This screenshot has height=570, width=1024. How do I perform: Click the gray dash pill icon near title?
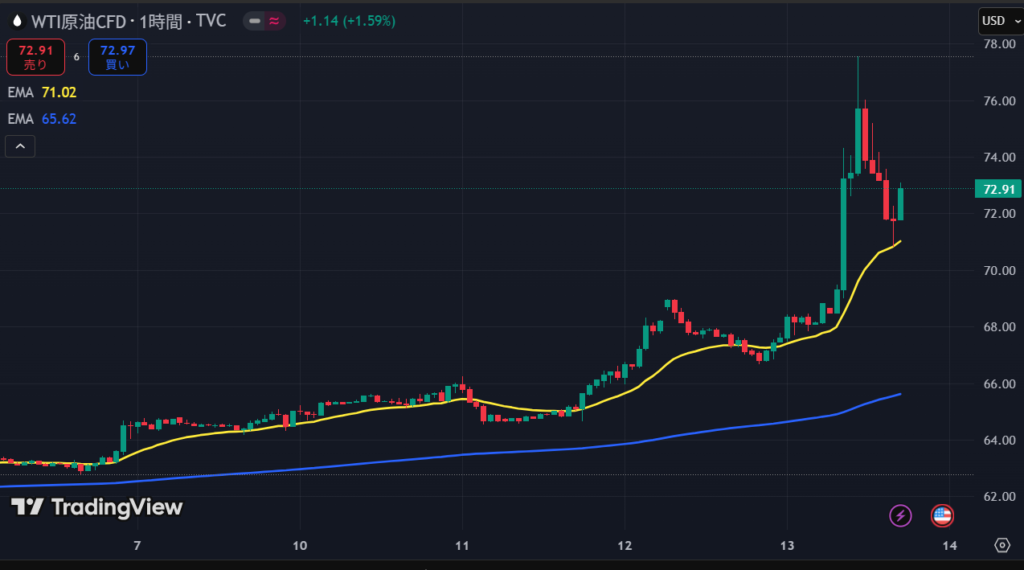click(255, 21)
